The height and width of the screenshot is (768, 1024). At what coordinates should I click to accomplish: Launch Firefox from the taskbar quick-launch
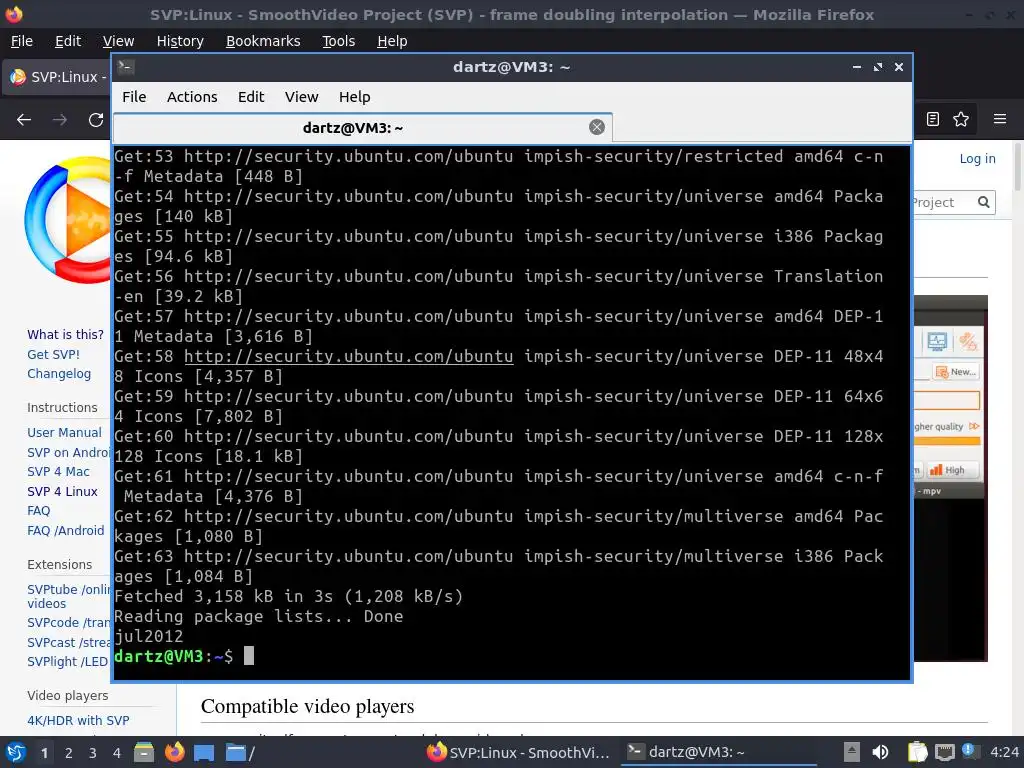click(x=174, y=752)
